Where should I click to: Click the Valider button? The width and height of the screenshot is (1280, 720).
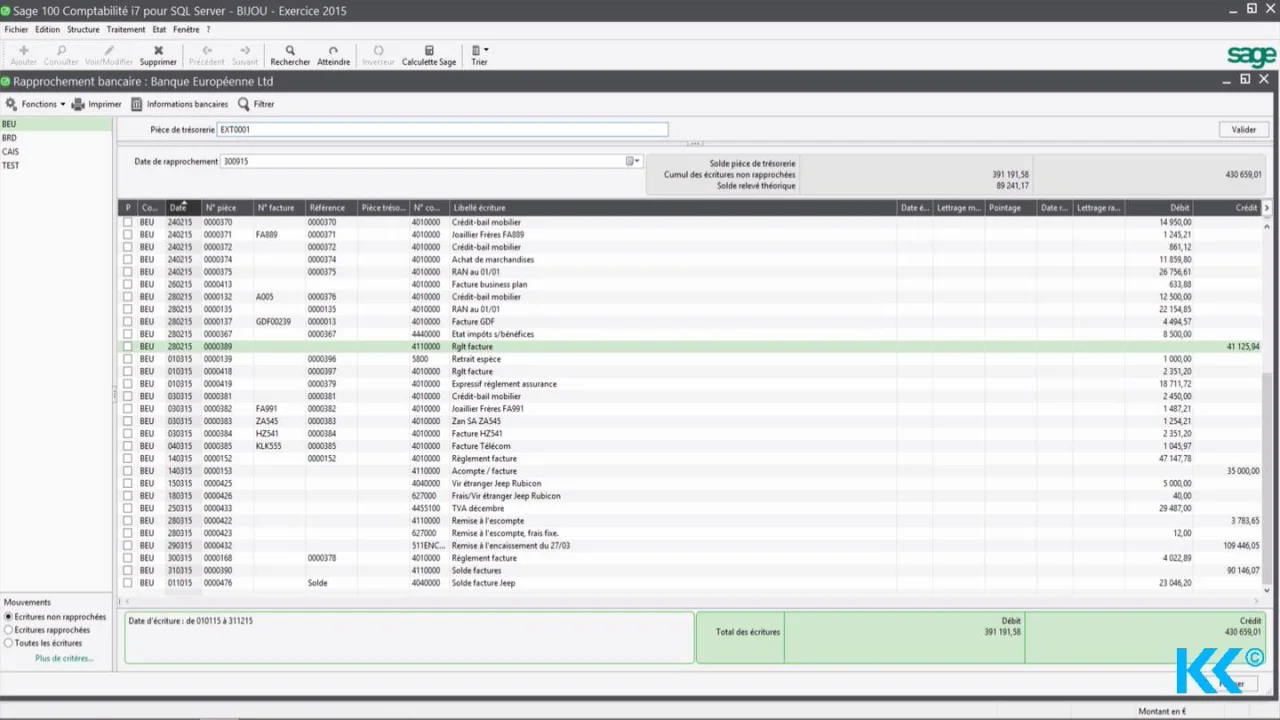click(x=1244, y=130)
